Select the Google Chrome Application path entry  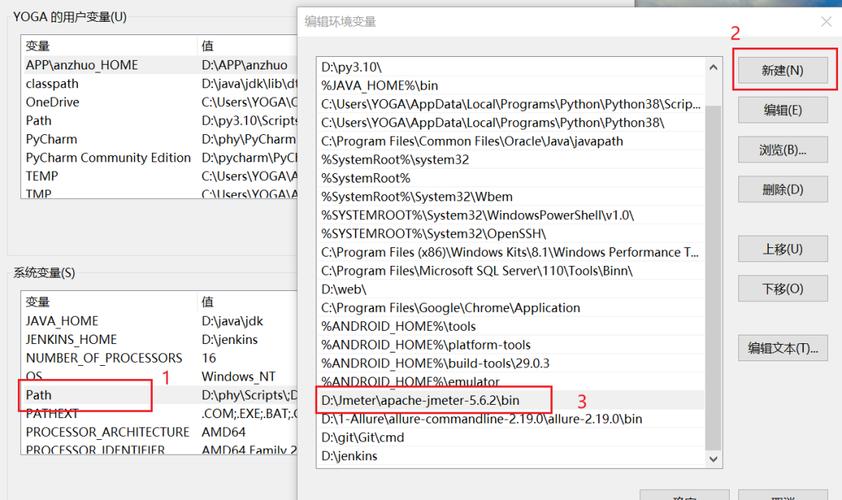pyautogui.click(x=450, y=308)
